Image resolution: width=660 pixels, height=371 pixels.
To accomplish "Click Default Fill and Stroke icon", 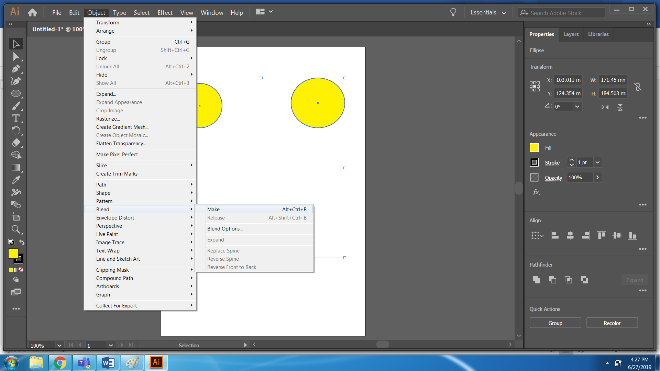I will point(11,243).
